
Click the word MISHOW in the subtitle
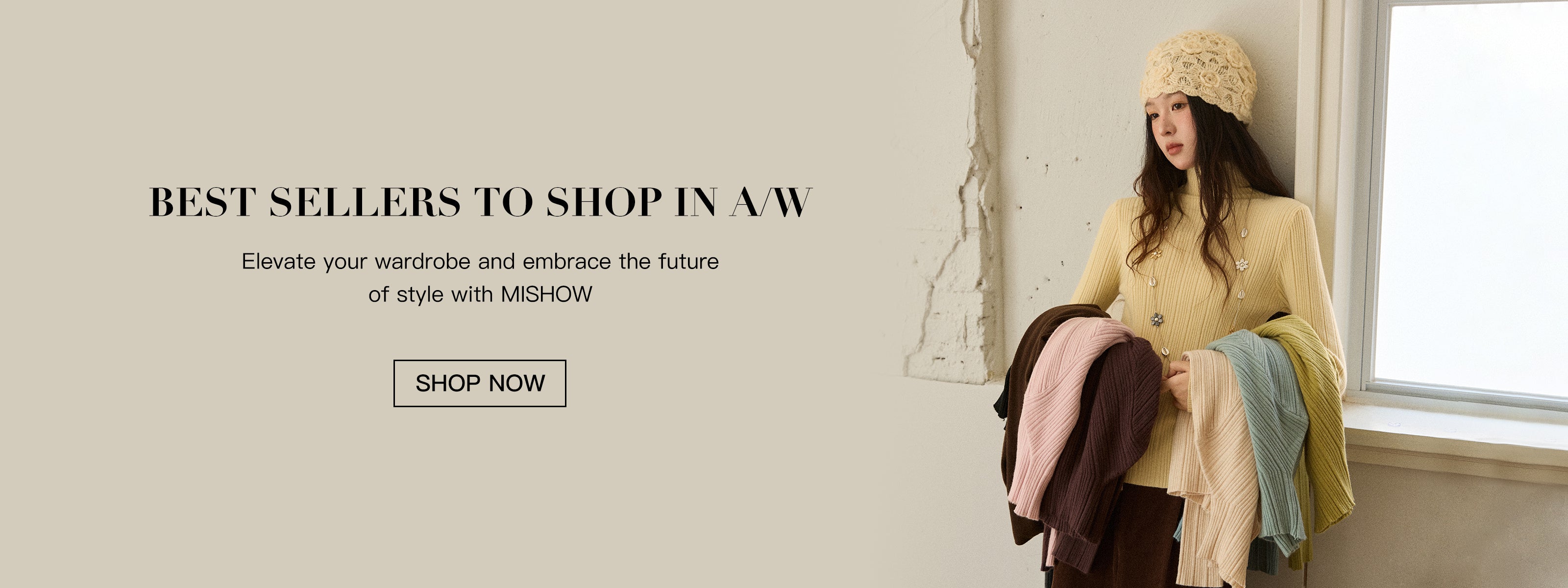click(x=546, y=294)
